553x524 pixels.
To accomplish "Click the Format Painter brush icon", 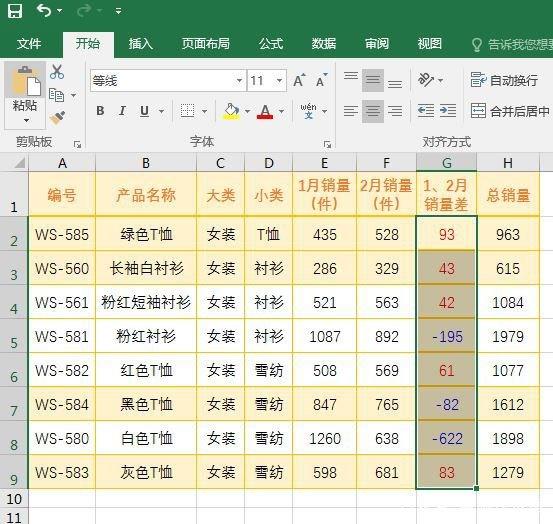I will click(57, 118).
